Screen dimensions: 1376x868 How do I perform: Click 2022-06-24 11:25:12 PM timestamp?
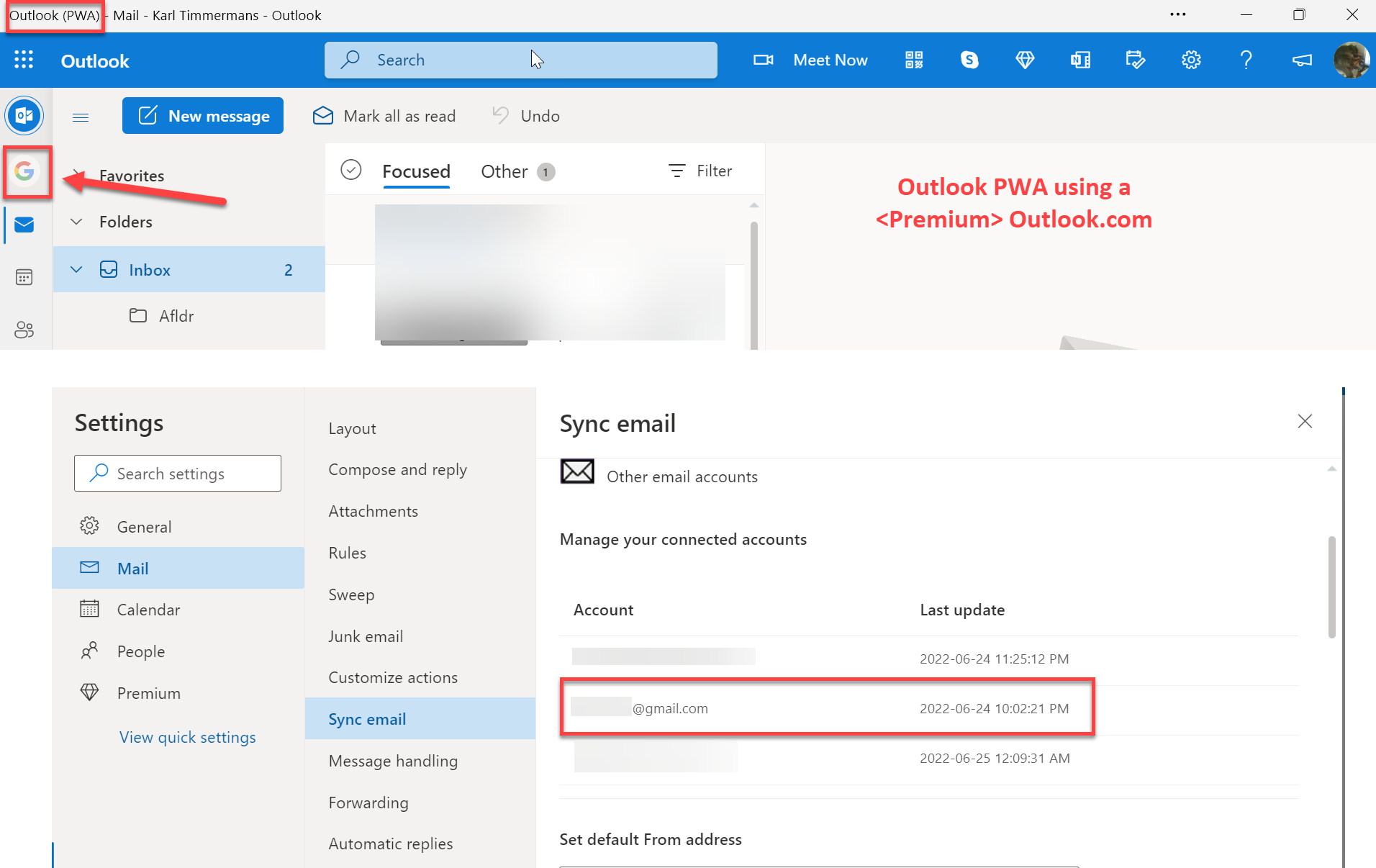[x=994, y=659]
